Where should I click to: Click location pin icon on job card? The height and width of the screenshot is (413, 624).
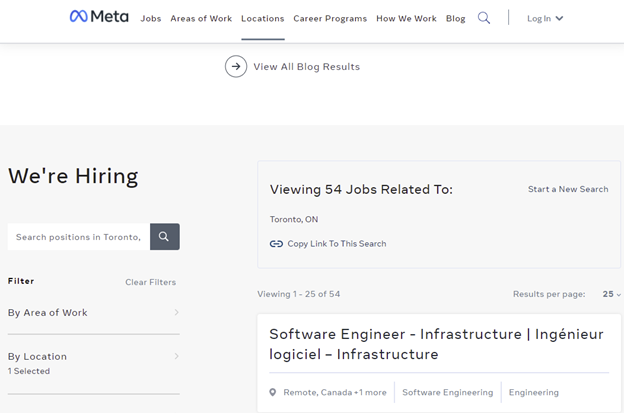tap(273, 393)
